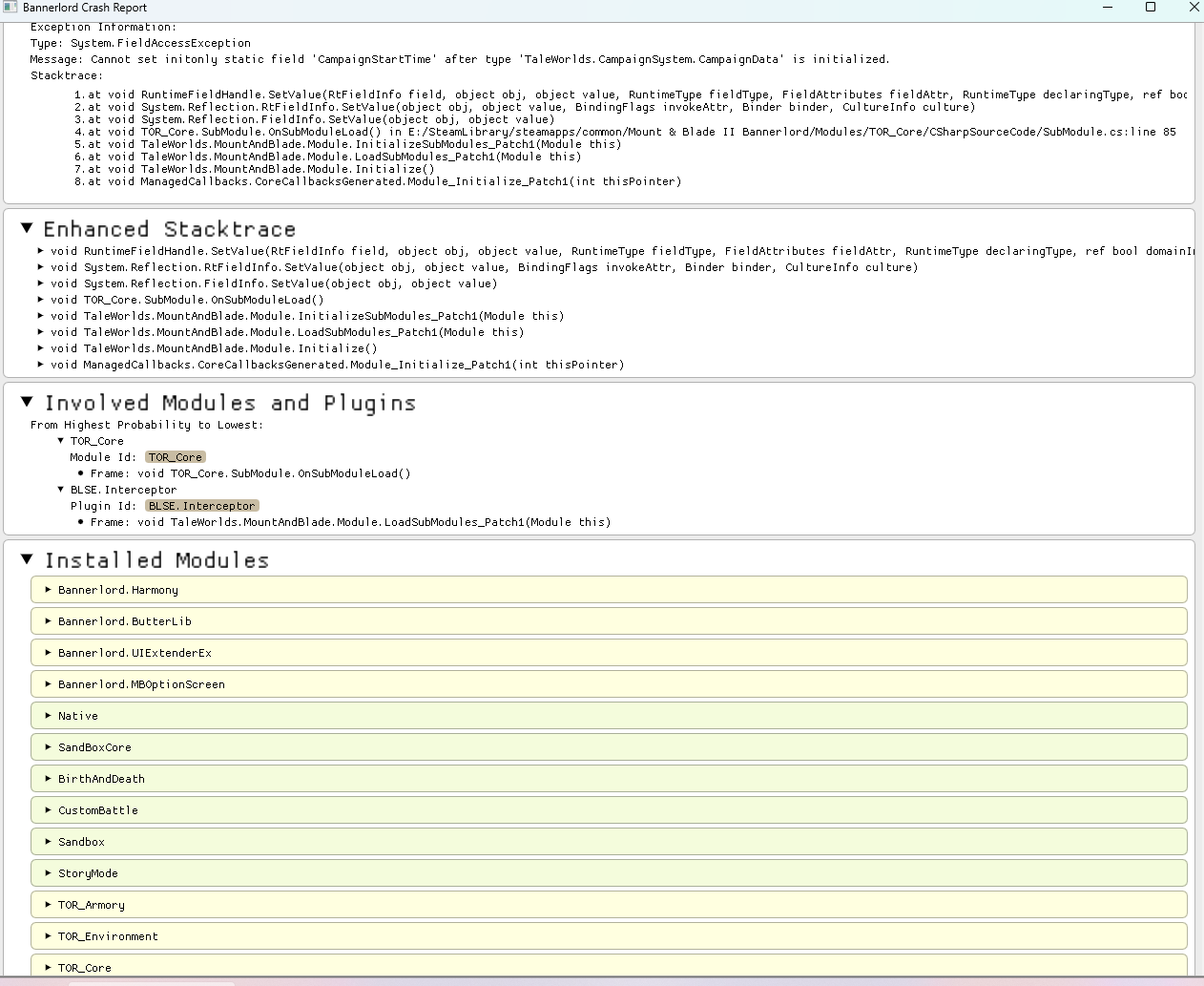Click the Type: System.FieldAccessException line
Screen dimensions: 1204x986
(140, 43)
